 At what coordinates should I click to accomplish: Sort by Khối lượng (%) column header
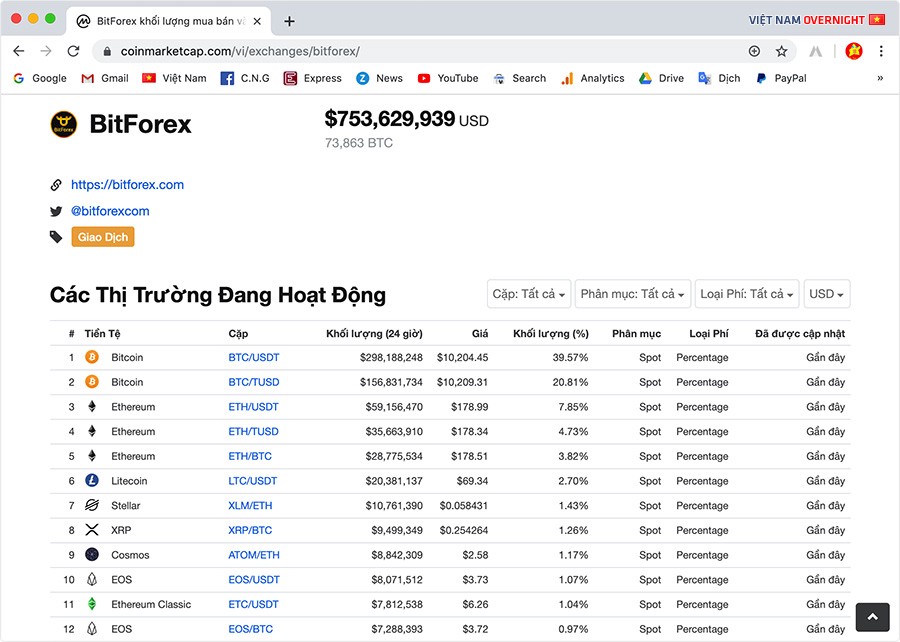[550, 333]
